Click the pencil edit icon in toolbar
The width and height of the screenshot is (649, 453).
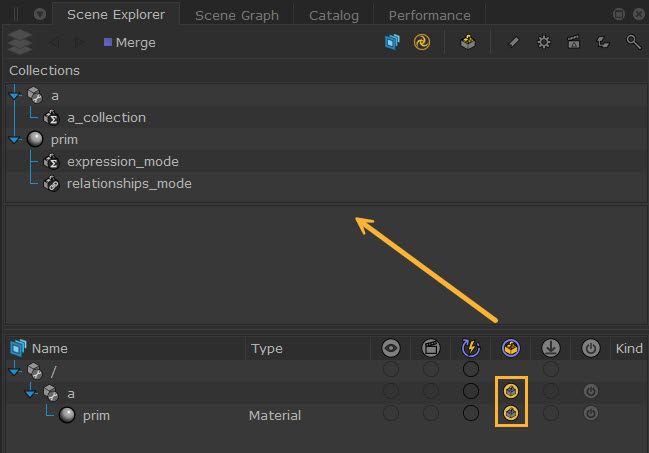click(x=514, y=43)
